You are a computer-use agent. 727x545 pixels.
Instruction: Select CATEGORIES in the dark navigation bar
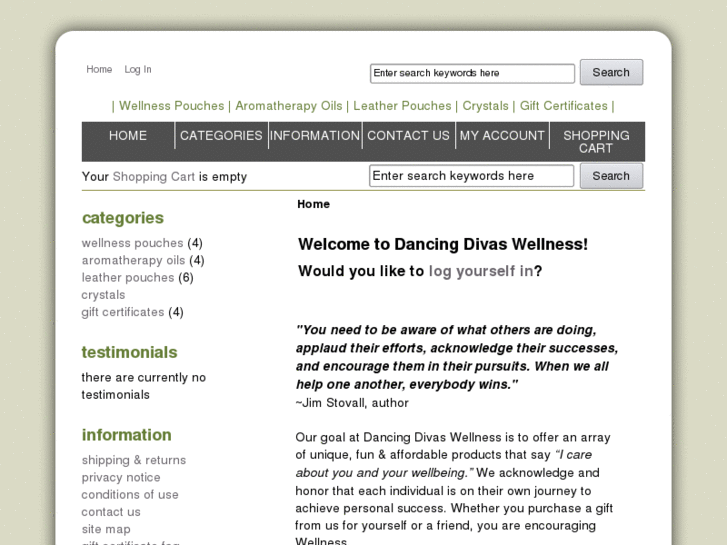pyautogui.click(x=221, y=135)
